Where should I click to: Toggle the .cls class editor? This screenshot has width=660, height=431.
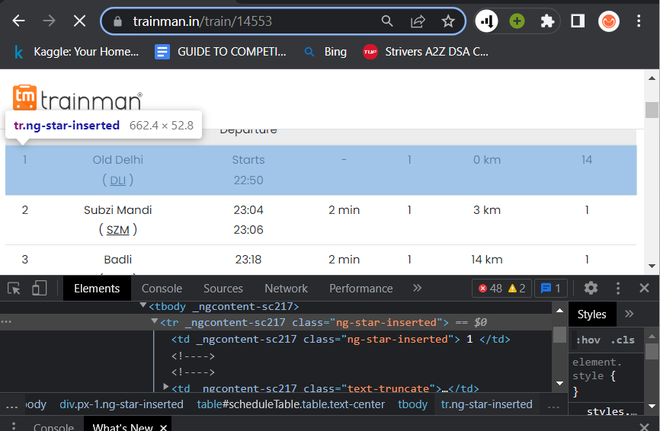623,340
